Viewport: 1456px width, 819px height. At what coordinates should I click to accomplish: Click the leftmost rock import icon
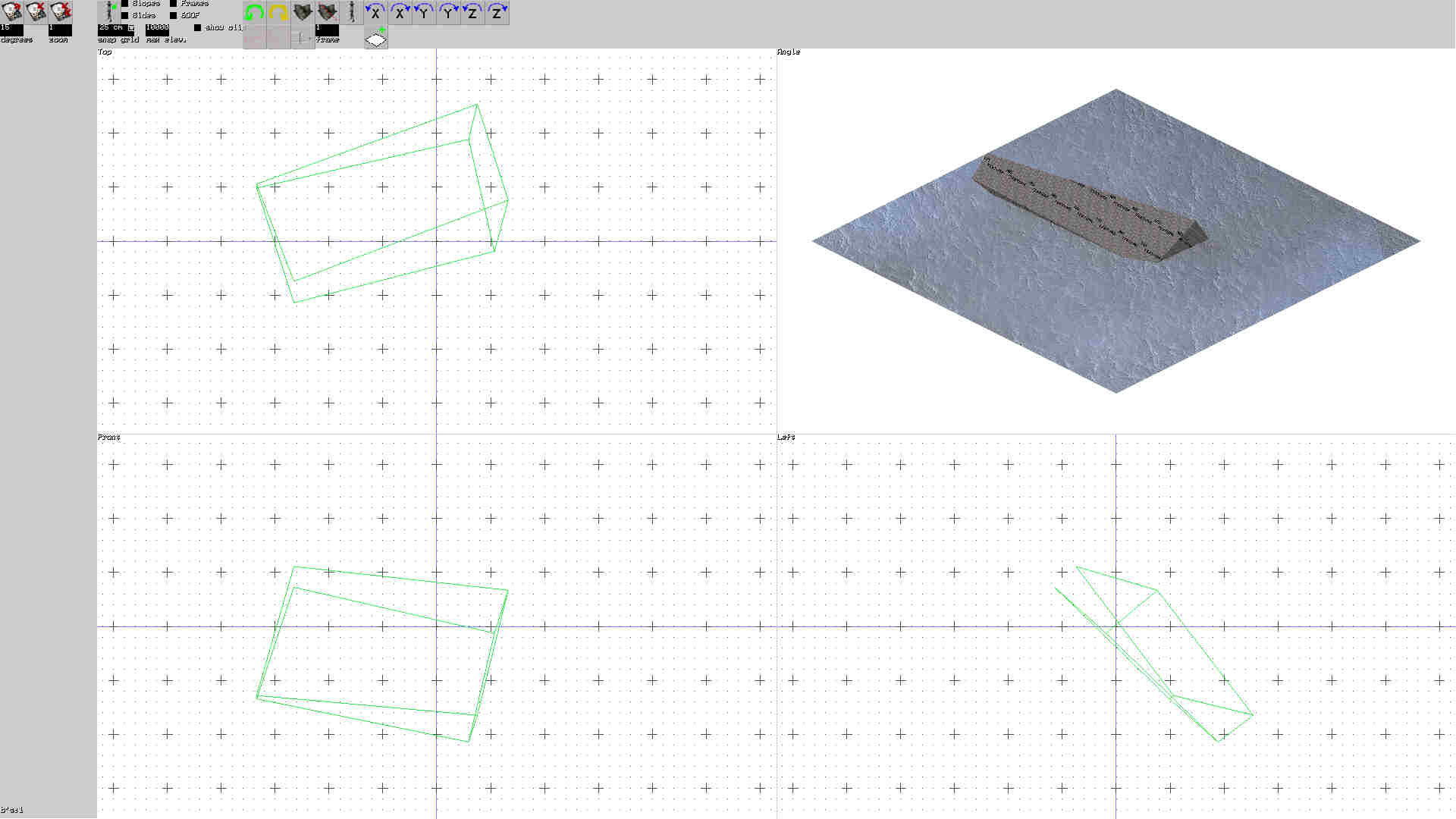[11, 12]
